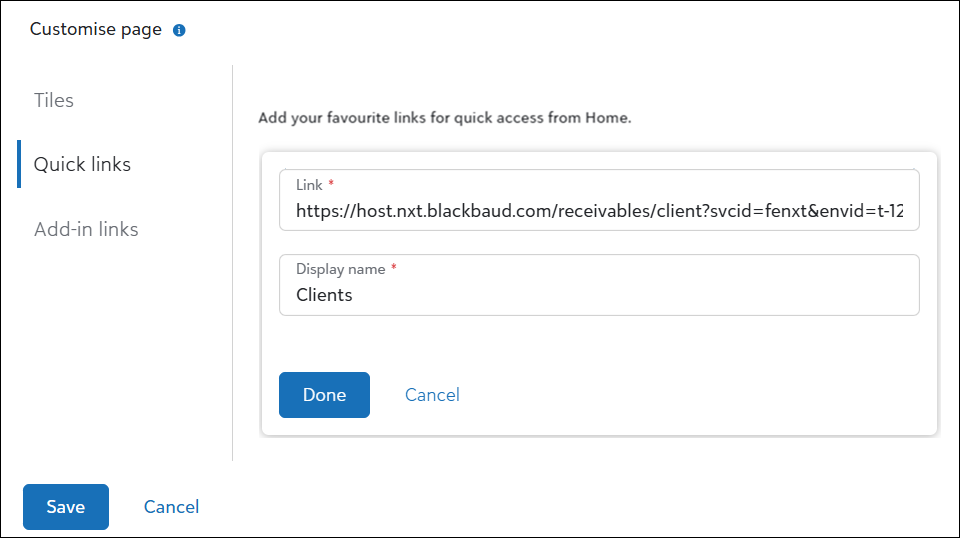
Task: Click empty space right of the inner Cancel link
Action: pos(700,395)
